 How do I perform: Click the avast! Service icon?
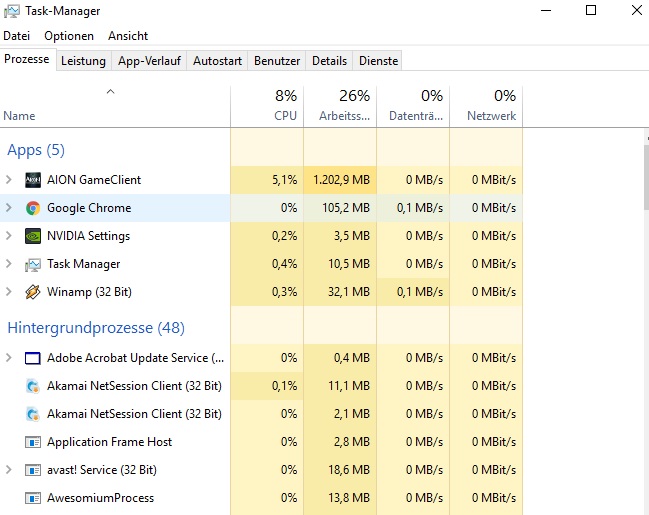tap(33, 470)
